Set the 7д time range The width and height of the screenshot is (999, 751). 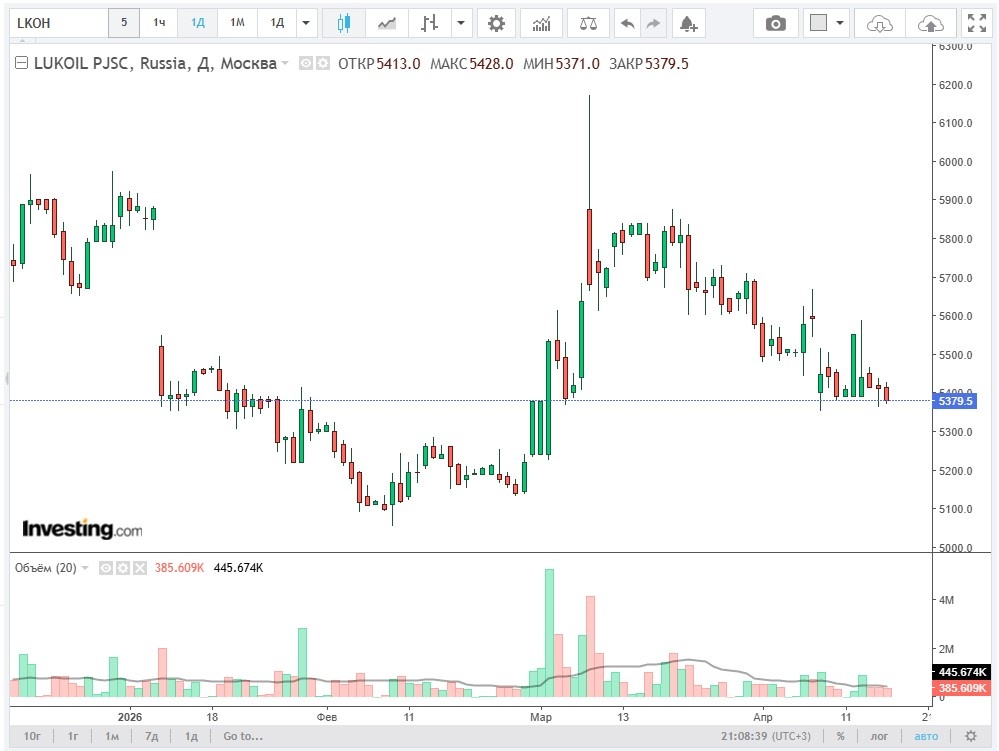(152, 736)
